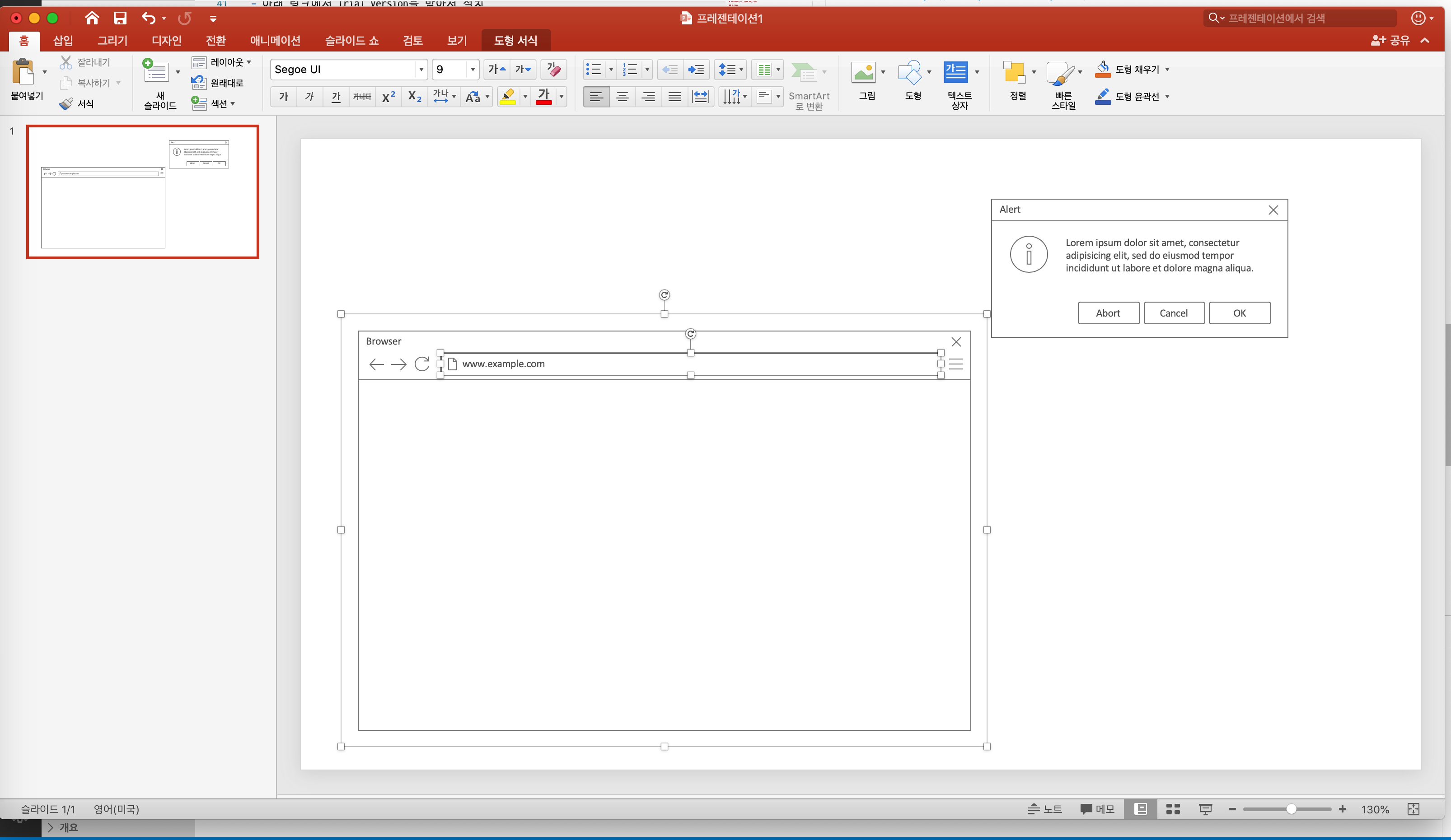1451x840 pixels.
Task: Click the increase indent icon
Action: pyautogui.click(x=696, y=70)
